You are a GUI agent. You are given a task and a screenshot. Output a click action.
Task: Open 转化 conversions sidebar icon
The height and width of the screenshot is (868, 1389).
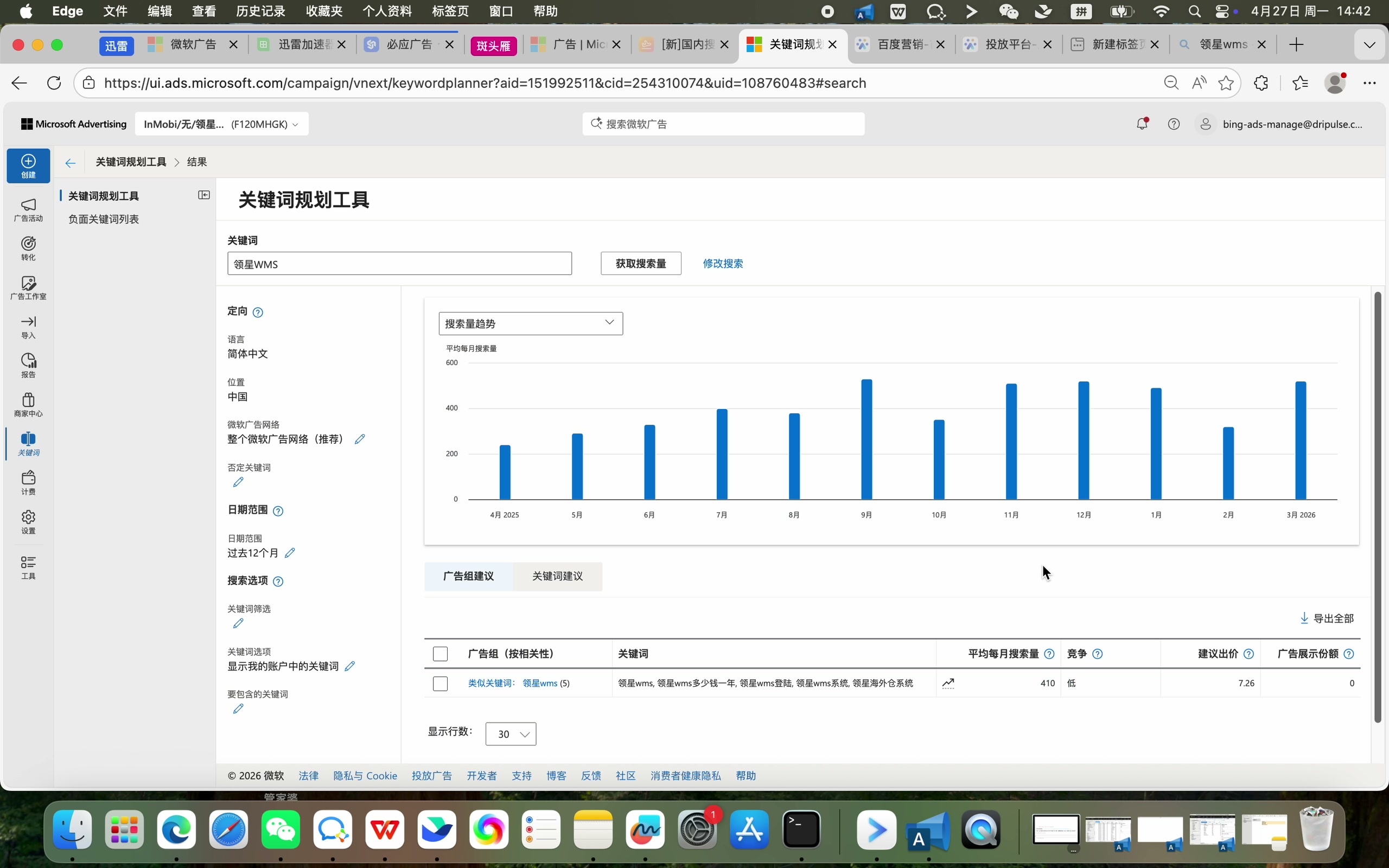[x=28, y=249]
